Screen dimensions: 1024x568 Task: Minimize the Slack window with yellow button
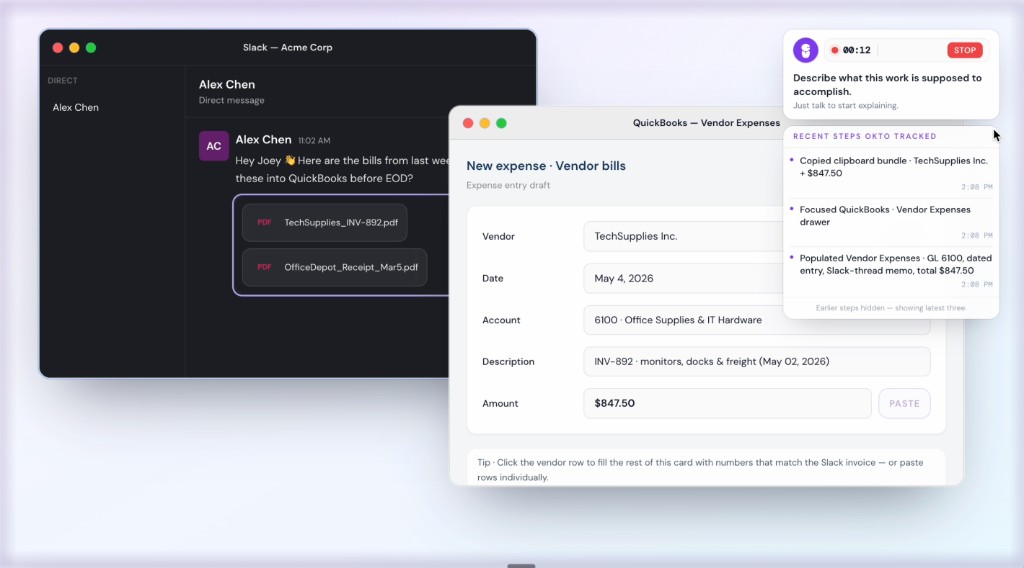click(x=74, y=48)
